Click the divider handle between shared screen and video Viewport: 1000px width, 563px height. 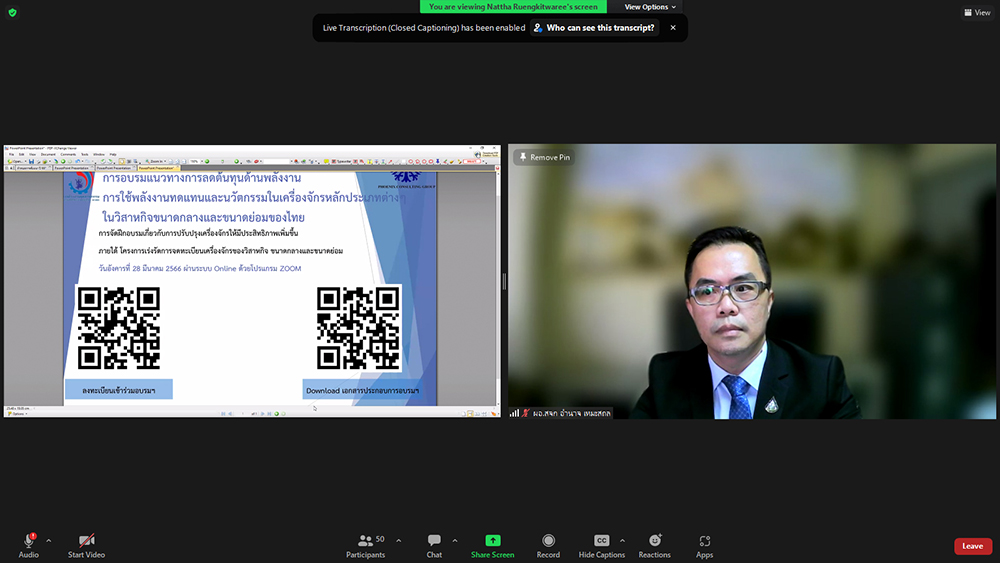point(504,281)
